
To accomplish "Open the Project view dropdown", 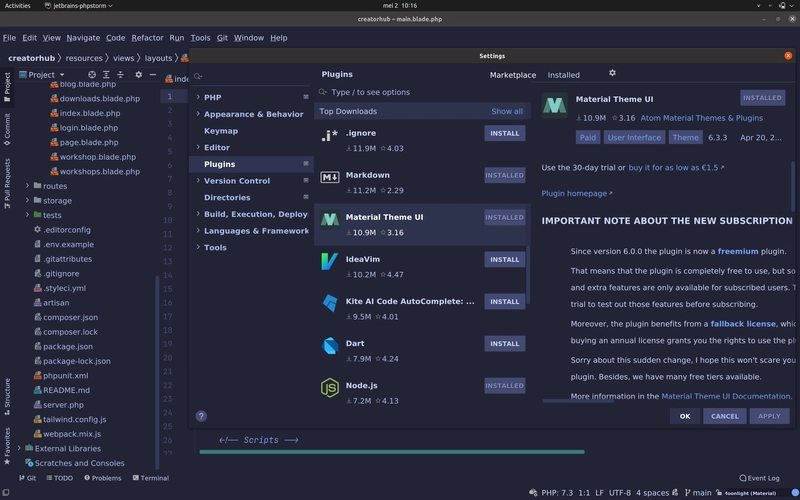I will coord(42,74).
